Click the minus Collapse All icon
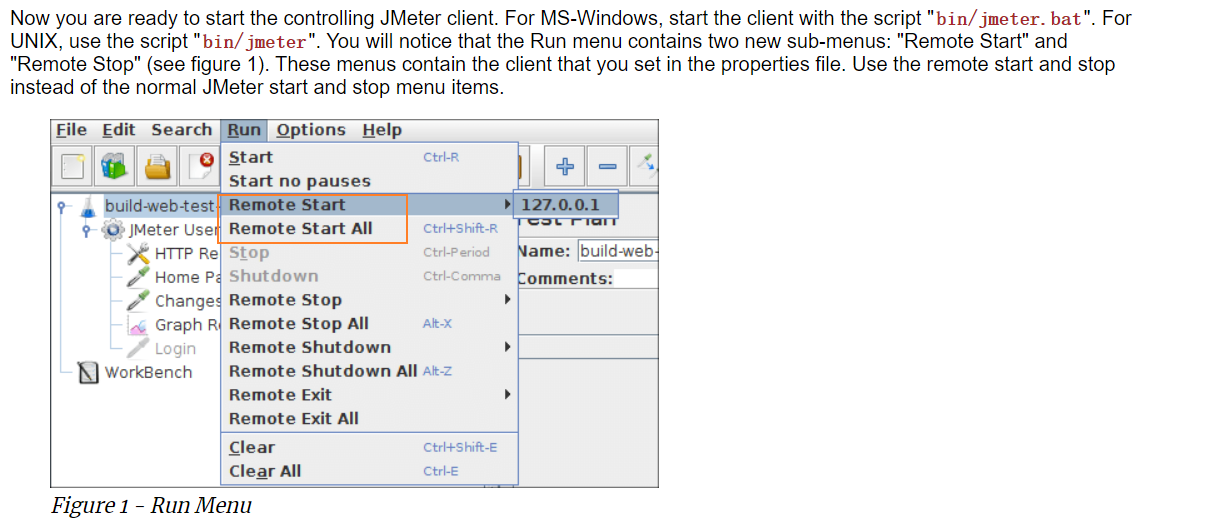Screen dimensions: 1206x531 click(x=607, y=167)
